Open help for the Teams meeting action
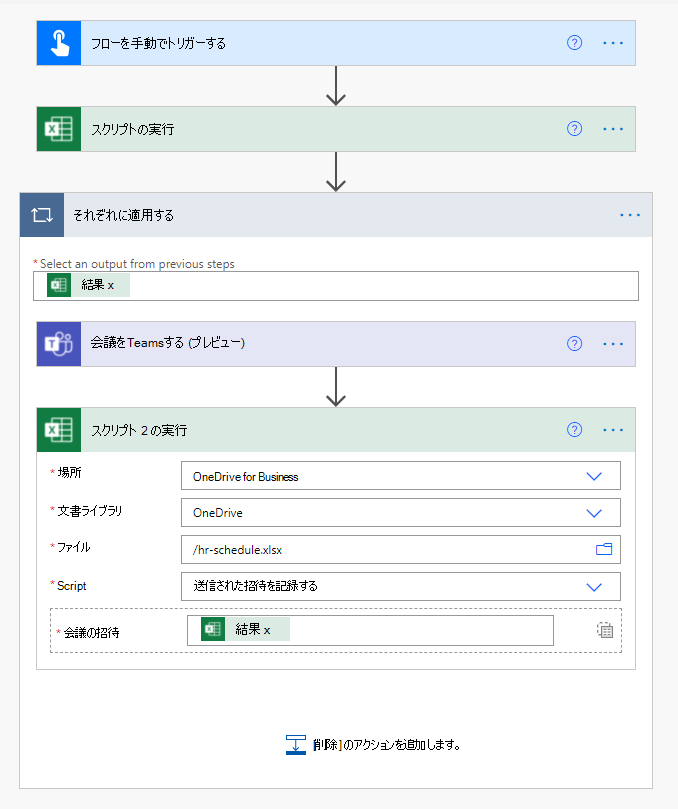This screenshot has width=678, height=809. click(573, 343)
